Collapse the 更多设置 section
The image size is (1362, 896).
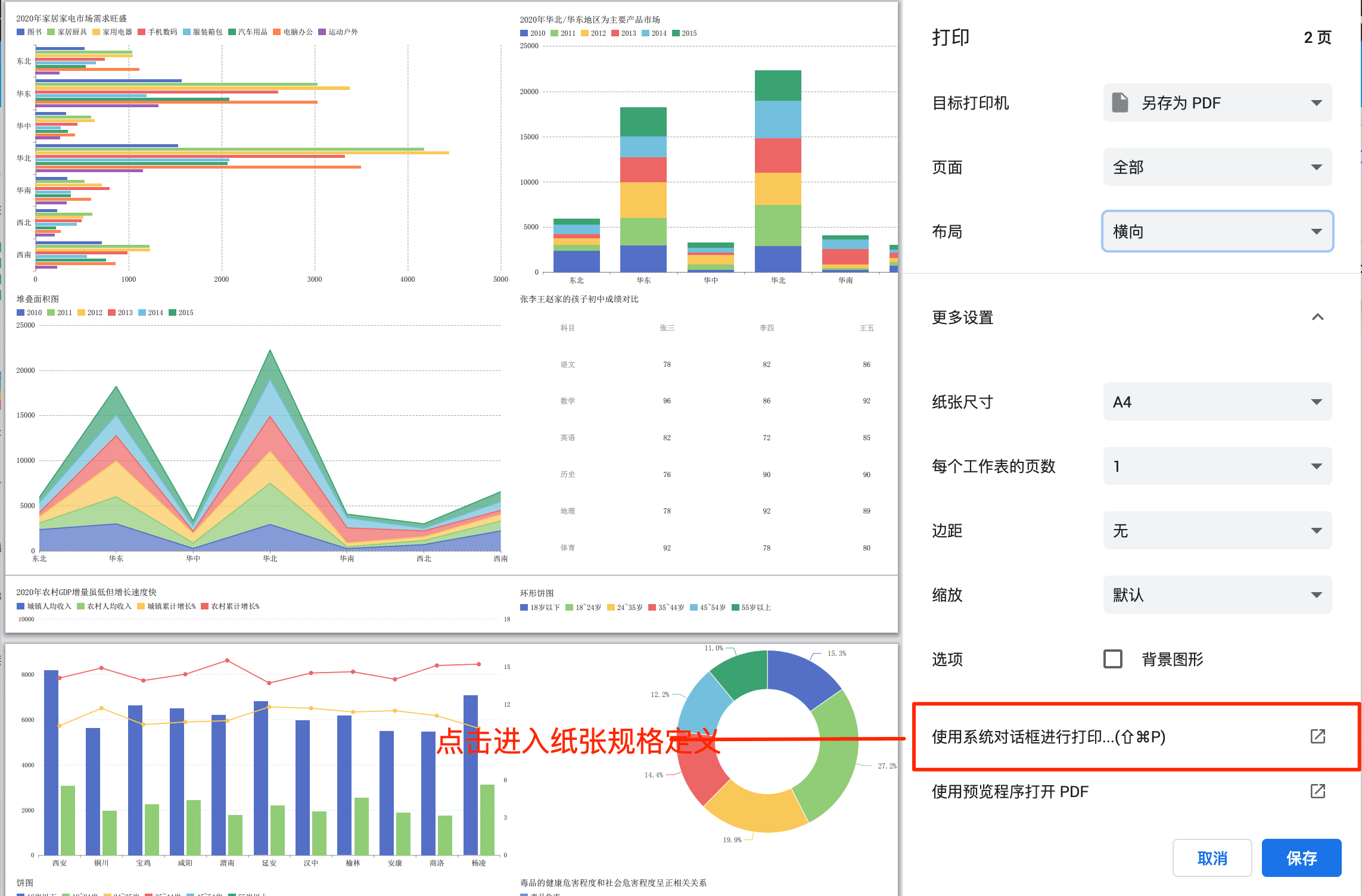pyautogui.click(x=1317, y=317)
